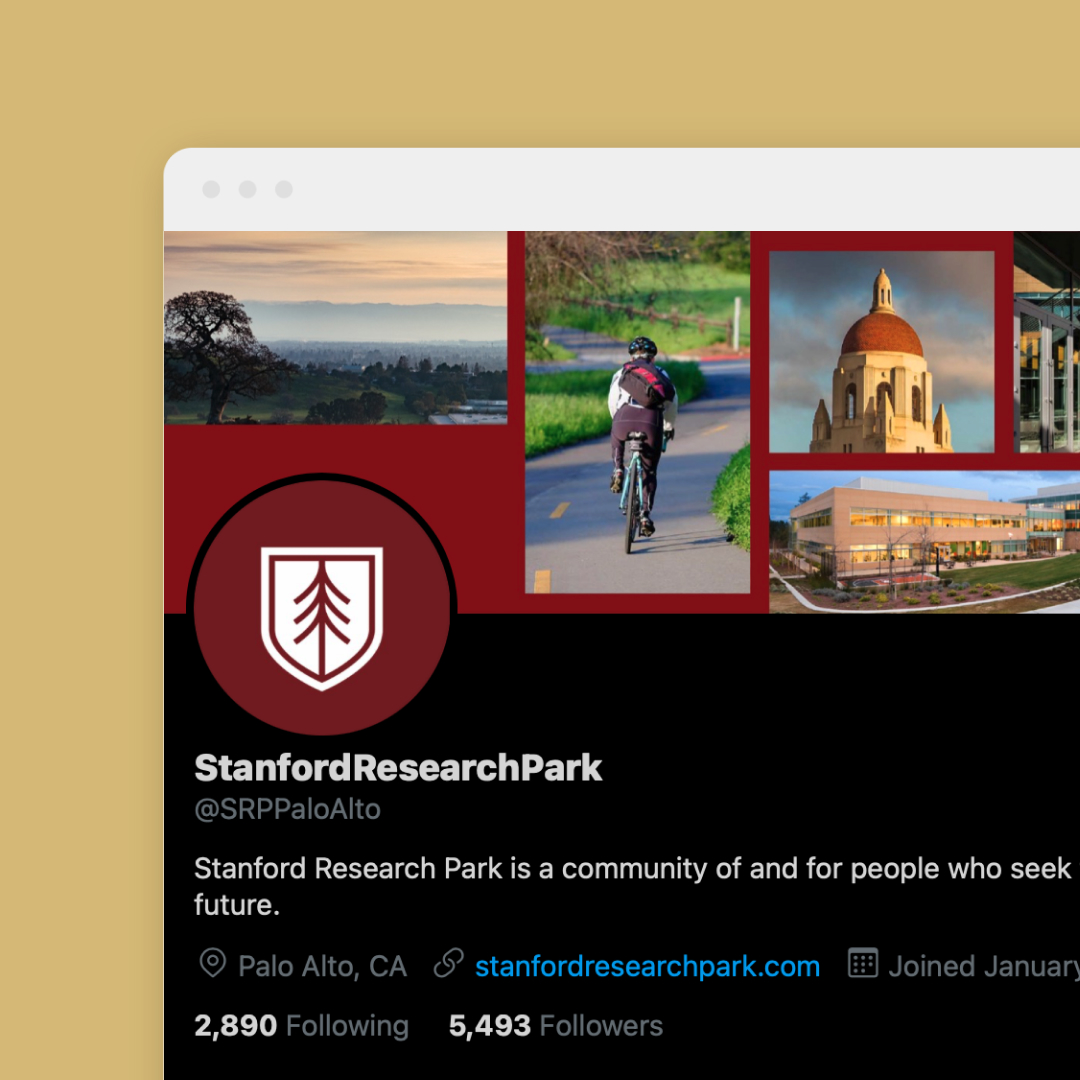Image resolution: width=1080 pixels, height=1080 pixels.
Task: Click the Joined January date text
Action: (x=984, y=966)
